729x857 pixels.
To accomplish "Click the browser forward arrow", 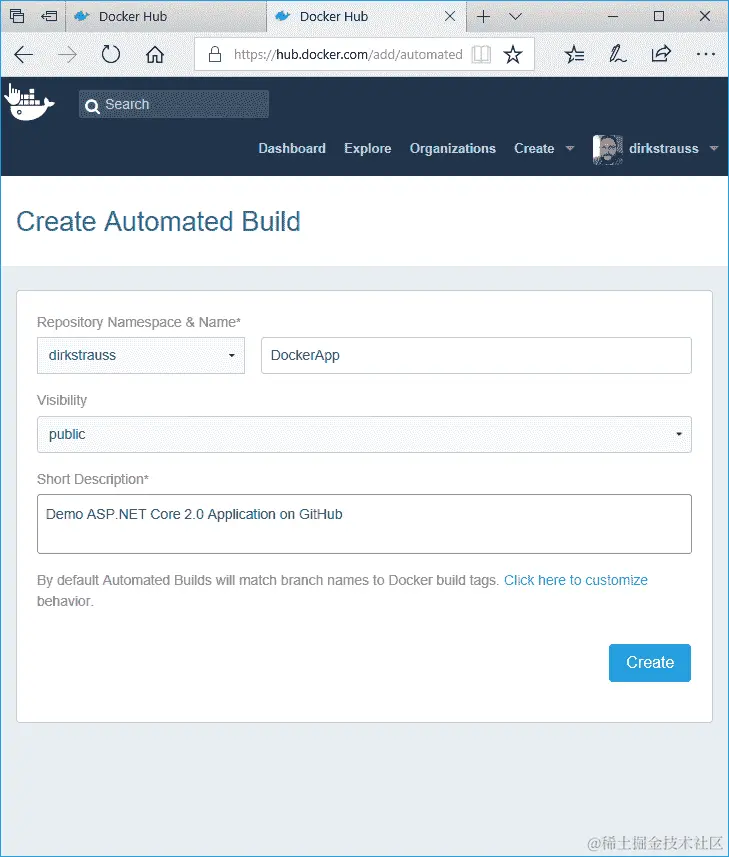I will pyautogui.click(x=67, y=54).
